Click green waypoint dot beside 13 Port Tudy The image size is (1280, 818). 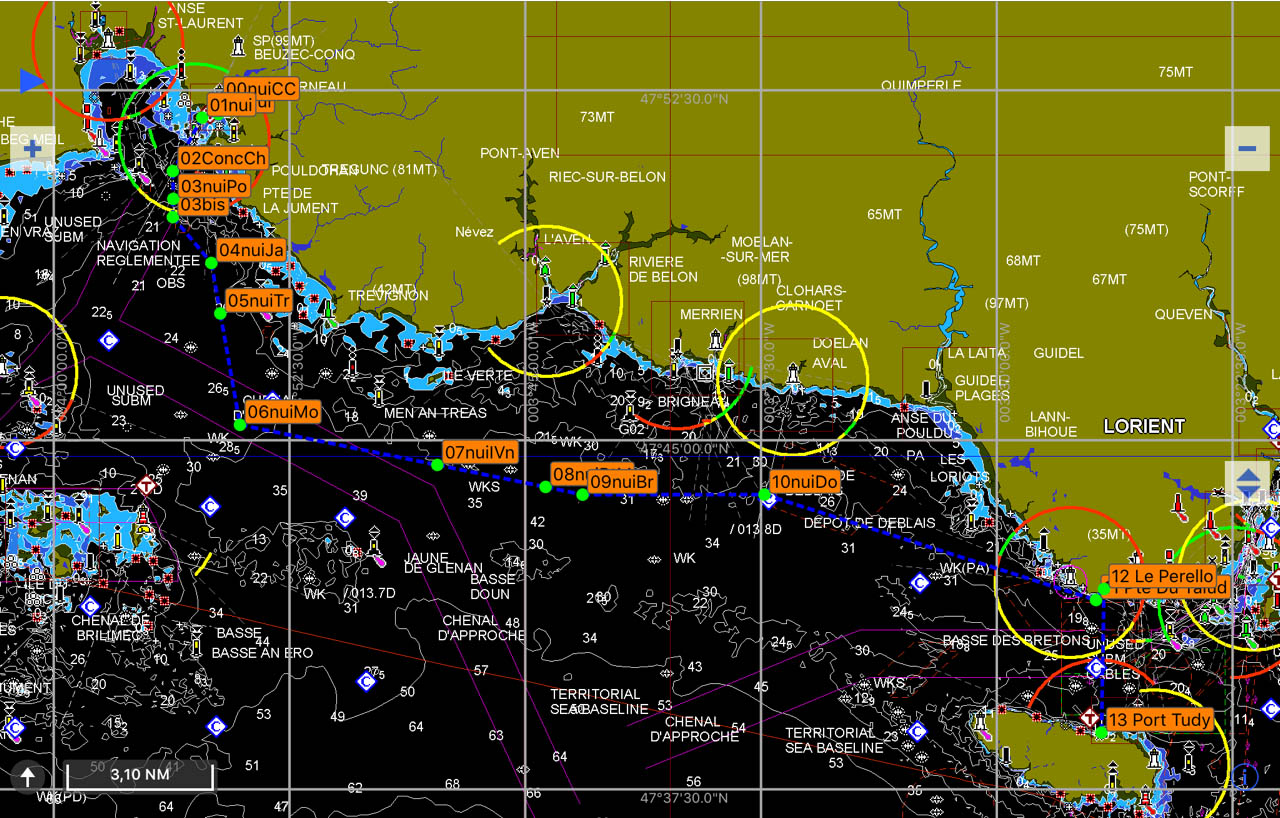(1101, 733)
